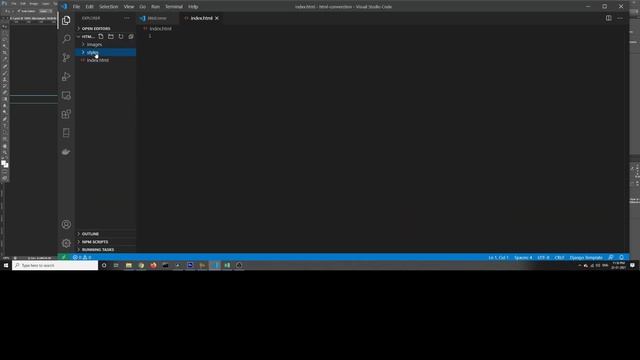
Task: Click the VS Code logo in title bar
Action: point(64,6)
